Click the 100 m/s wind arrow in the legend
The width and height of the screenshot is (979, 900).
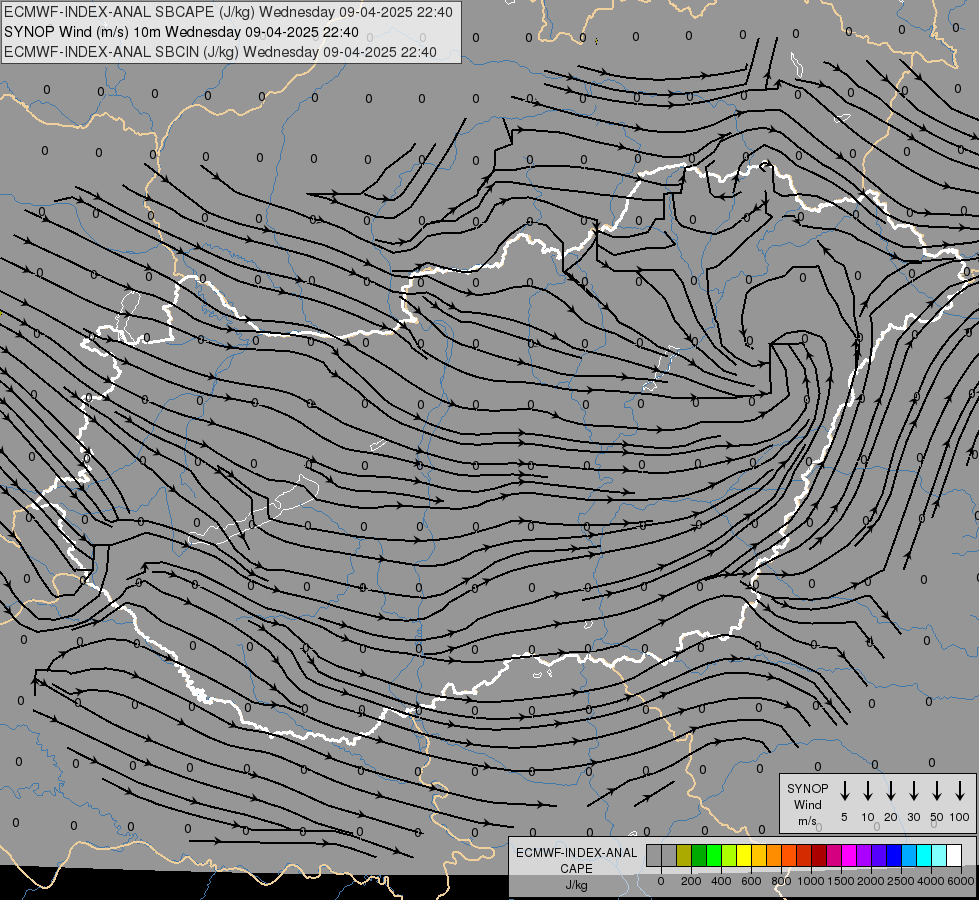coord(960,791)
